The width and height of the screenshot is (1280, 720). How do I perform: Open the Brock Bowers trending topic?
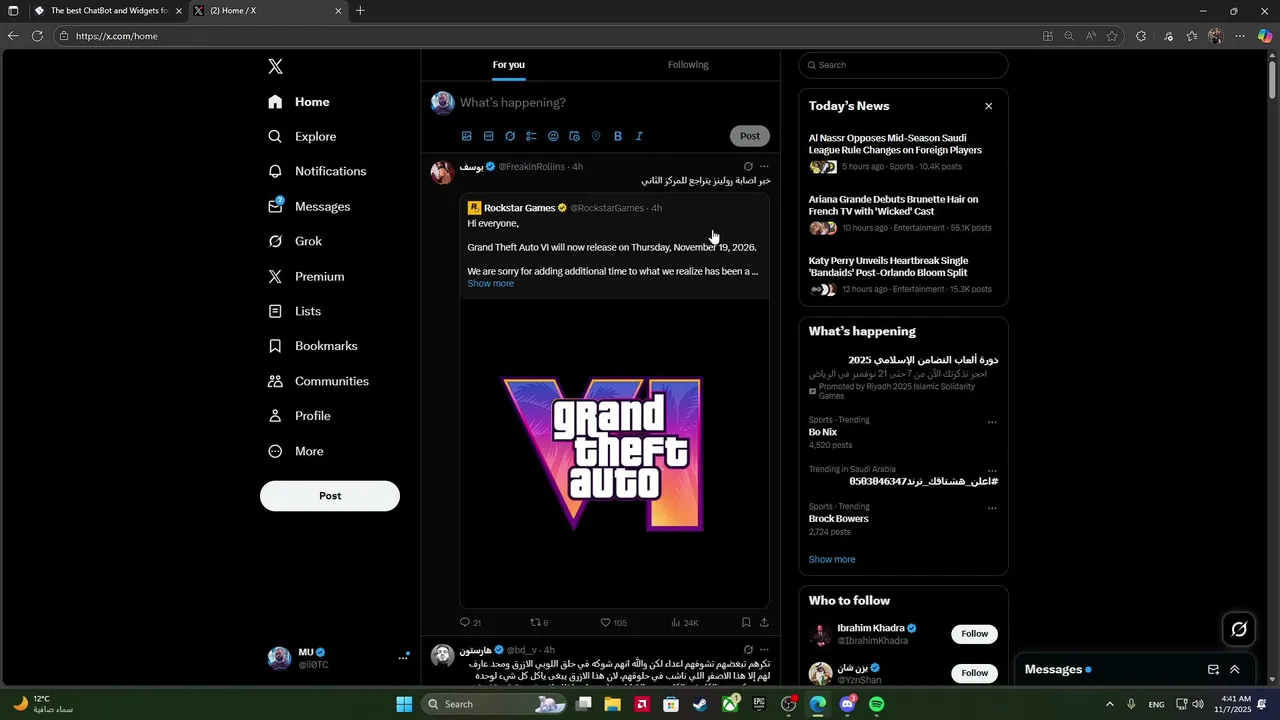(838, 519)
